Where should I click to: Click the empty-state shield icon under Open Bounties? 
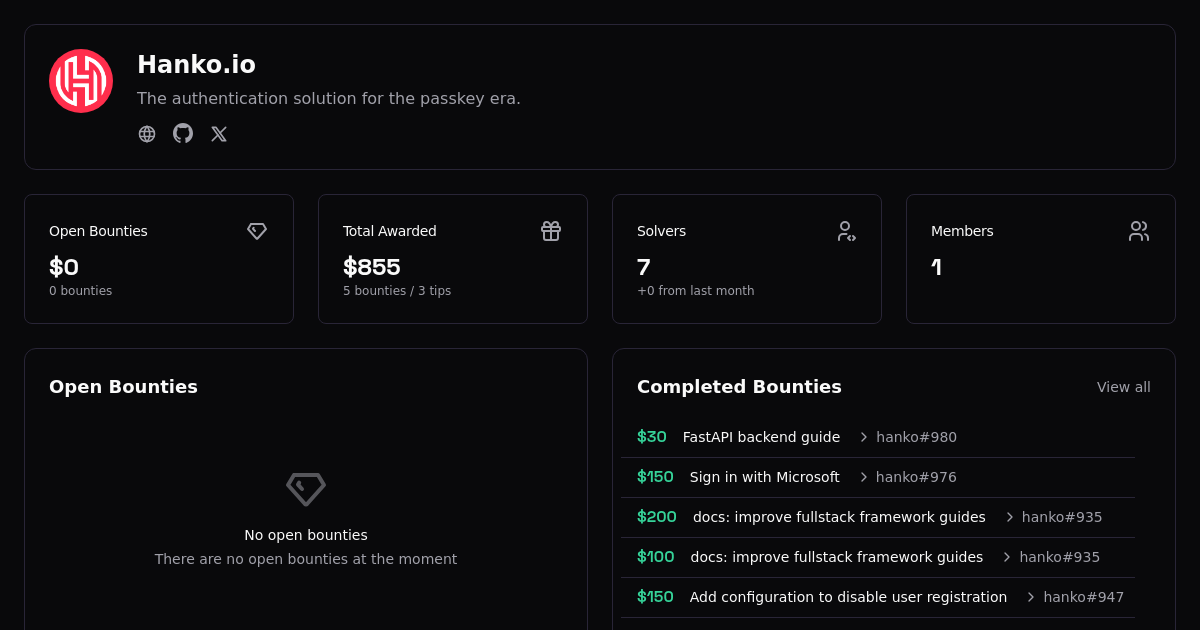coord(305,489)
